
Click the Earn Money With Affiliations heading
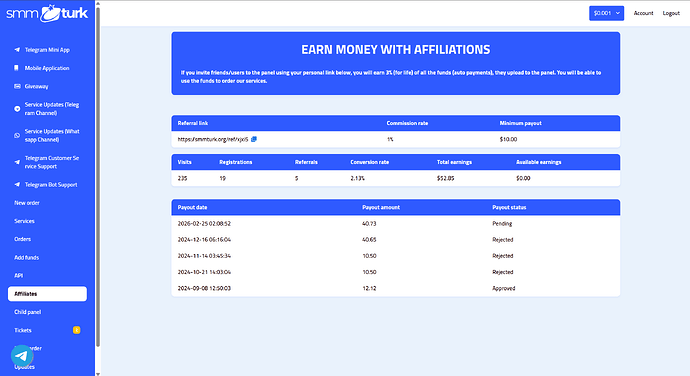[396, 50]
